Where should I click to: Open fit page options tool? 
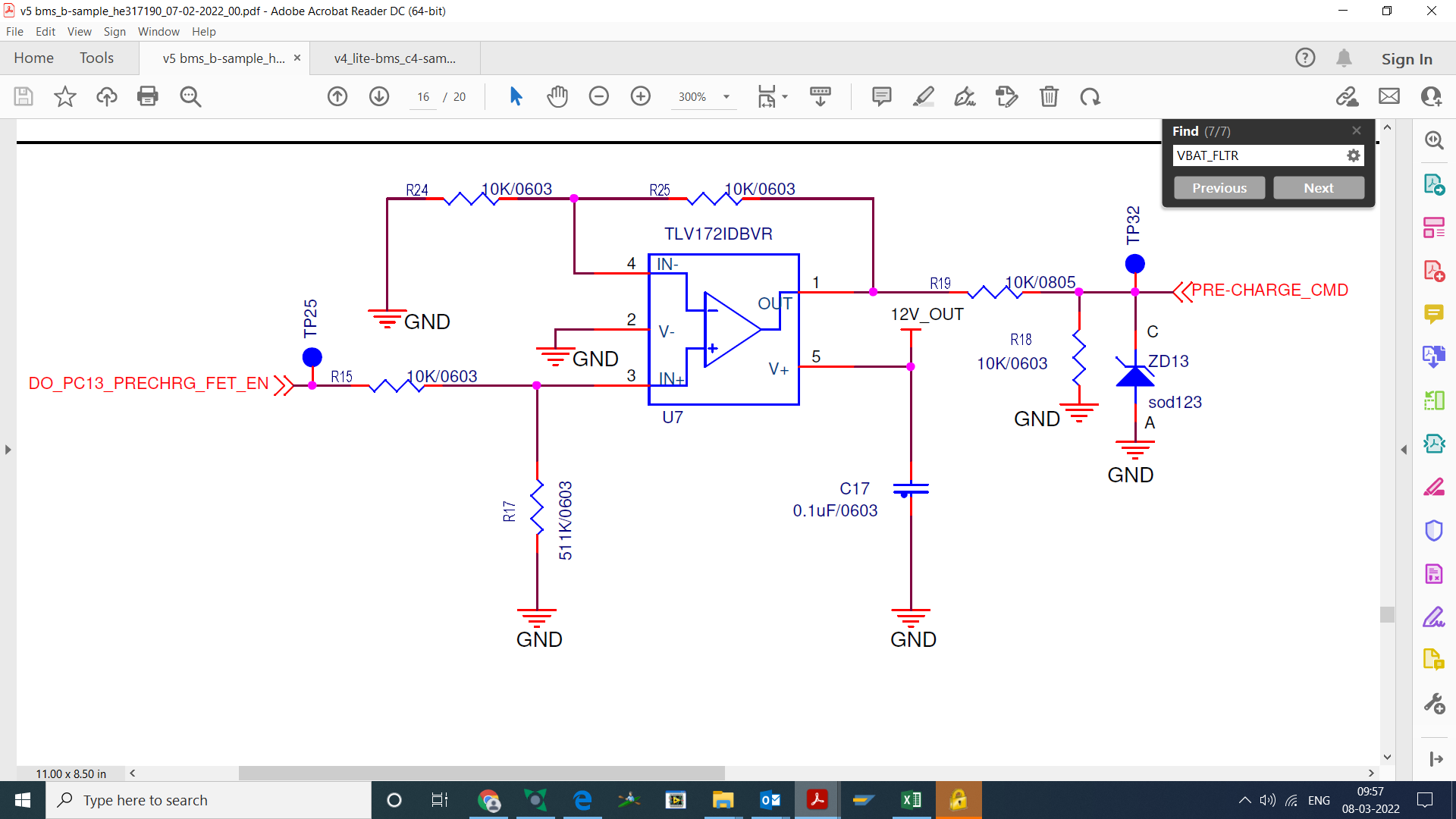click(x=767, y=96)
